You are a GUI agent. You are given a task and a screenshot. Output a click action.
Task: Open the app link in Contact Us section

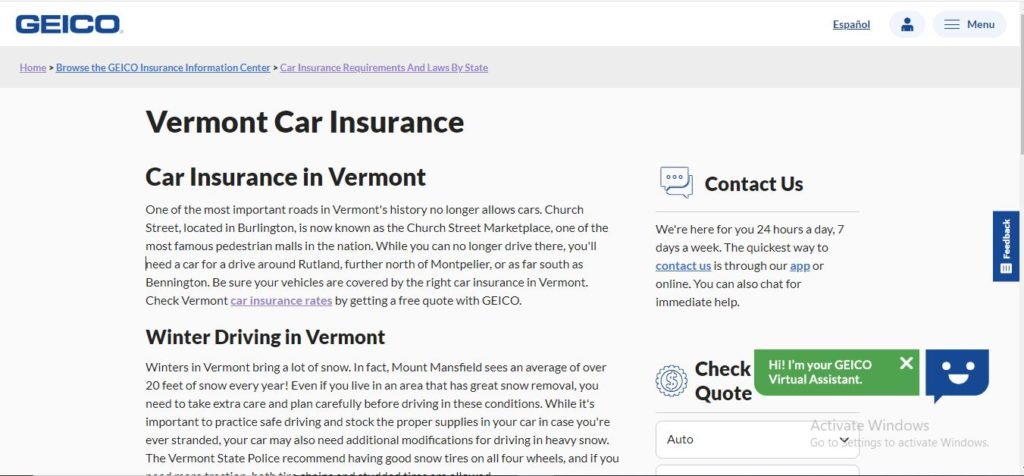click(x=799, y=266)
